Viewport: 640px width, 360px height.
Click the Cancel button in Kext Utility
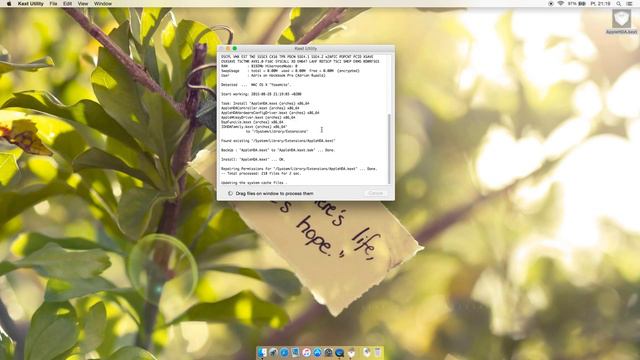pos(376,193)
